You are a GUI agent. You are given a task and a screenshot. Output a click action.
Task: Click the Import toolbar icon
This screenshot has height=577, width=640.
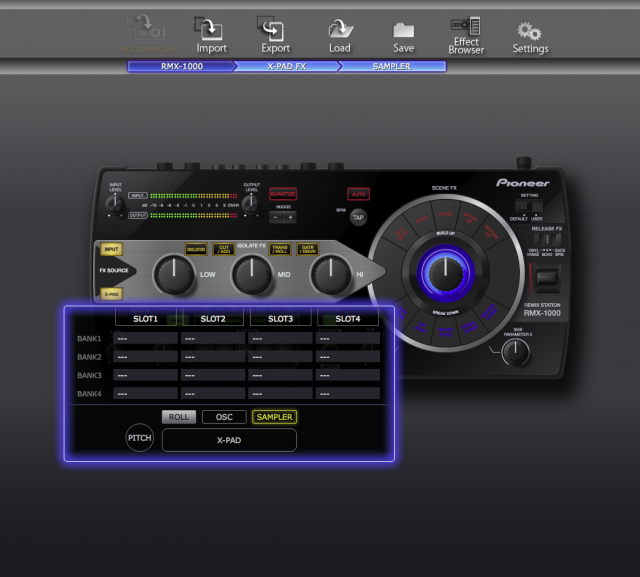click(211, 35)
